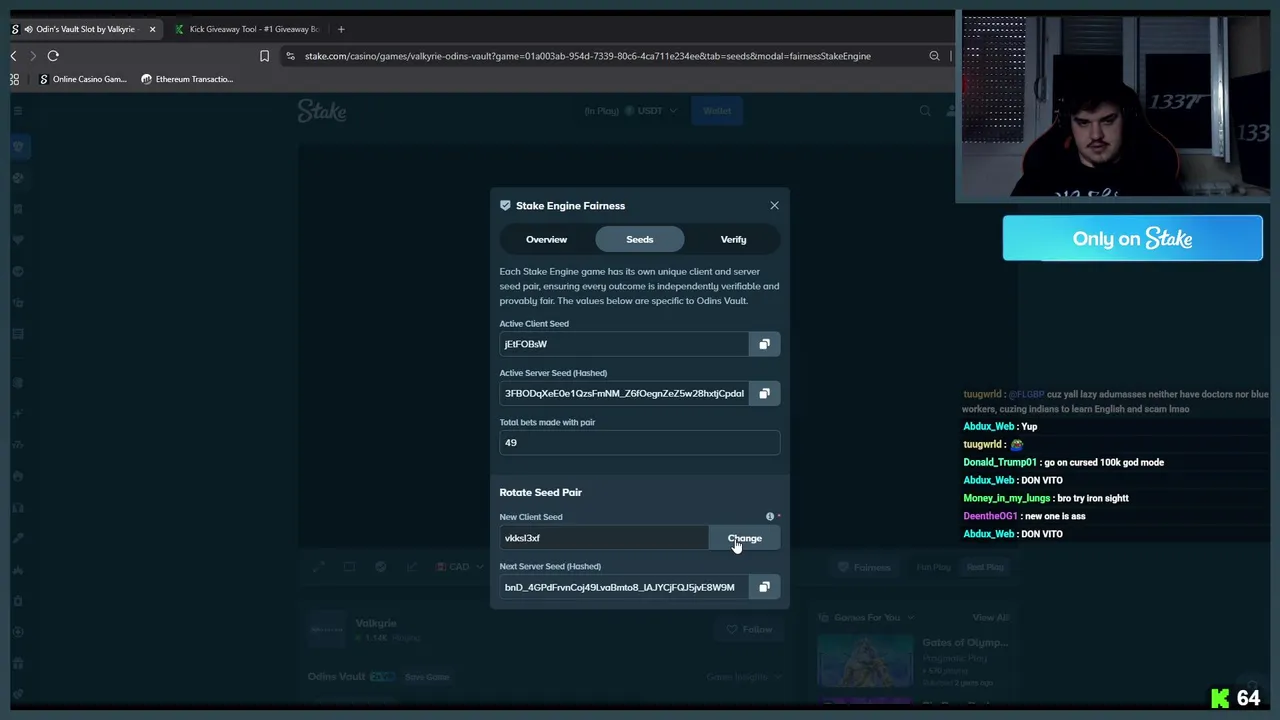1280x720 pixels.
Task: Click Save Game button
Action: (x=426, y=677)
